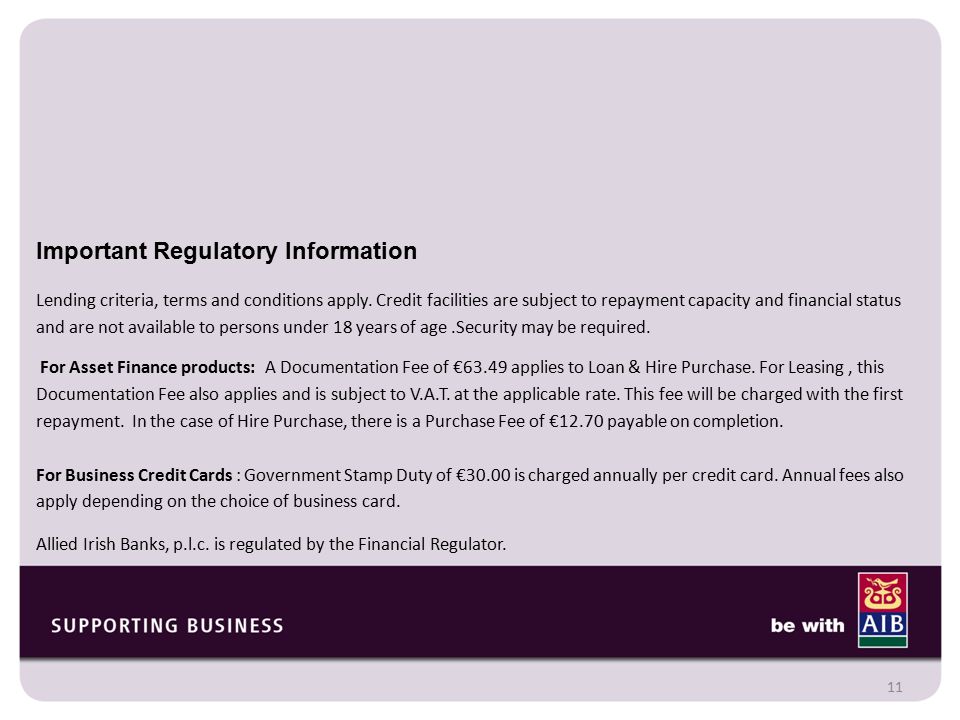The height and width of the screenshot is (720, 960).
Task: Click the SUPPORTING BUSINESS banner text
Action: pos(167,626)
